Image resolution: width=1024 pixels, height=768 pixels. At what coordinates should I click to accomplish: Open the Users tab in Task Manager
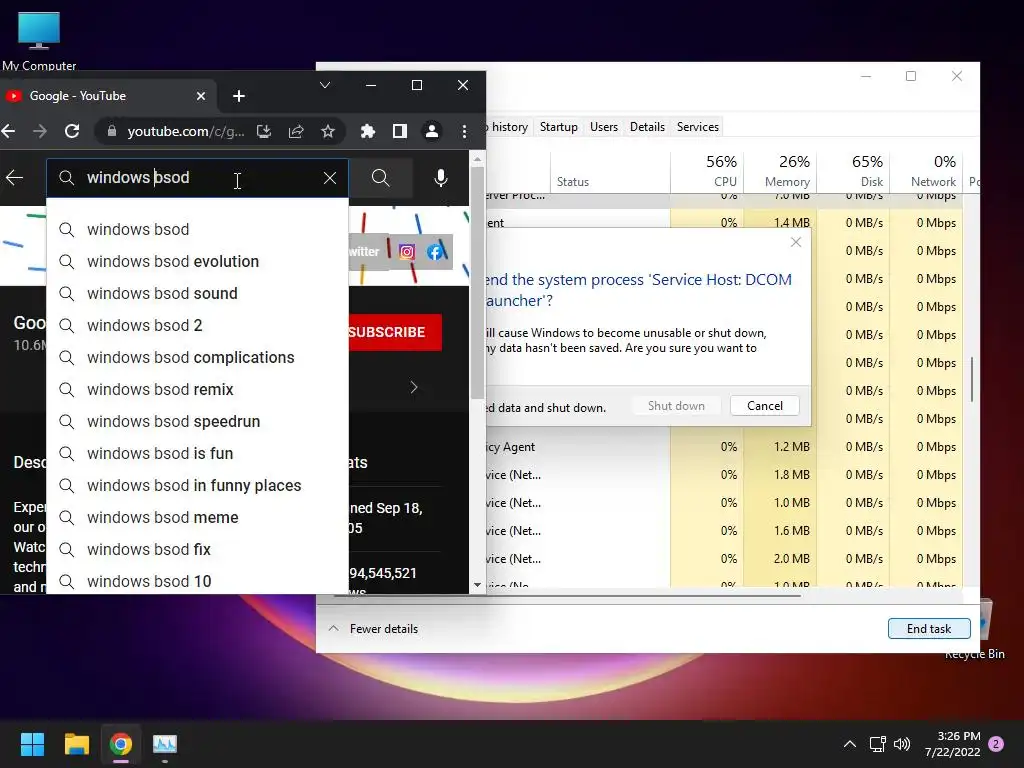[603, 127]
